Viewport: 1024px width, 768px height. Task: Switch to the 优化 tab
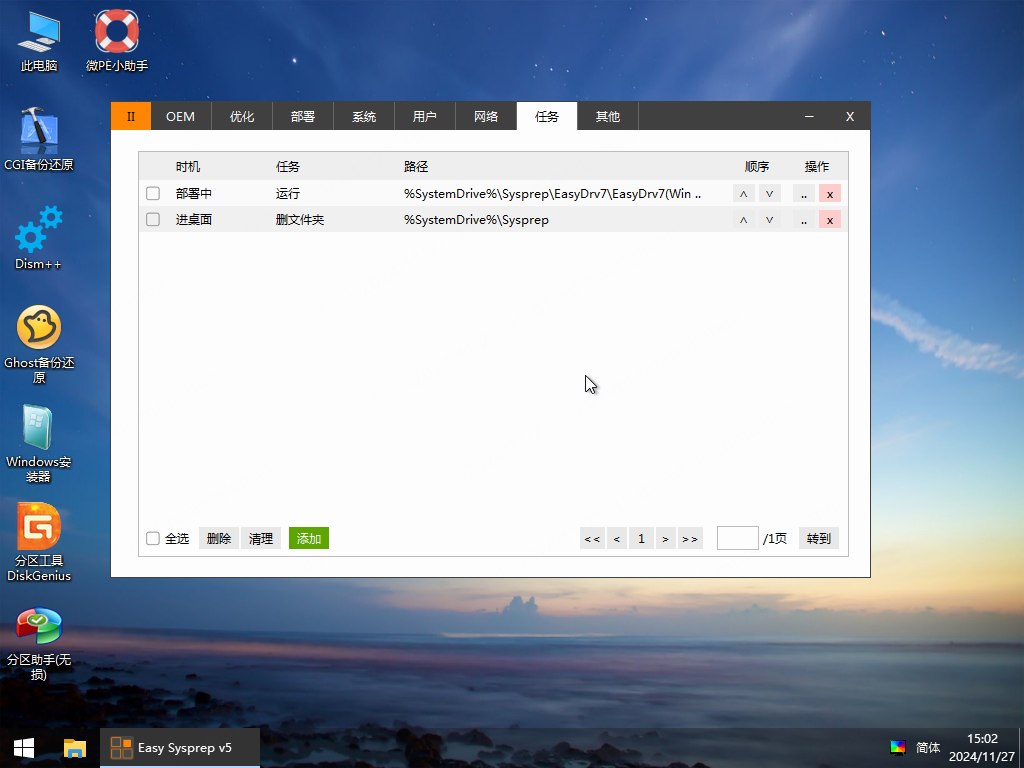click(242, 116)
